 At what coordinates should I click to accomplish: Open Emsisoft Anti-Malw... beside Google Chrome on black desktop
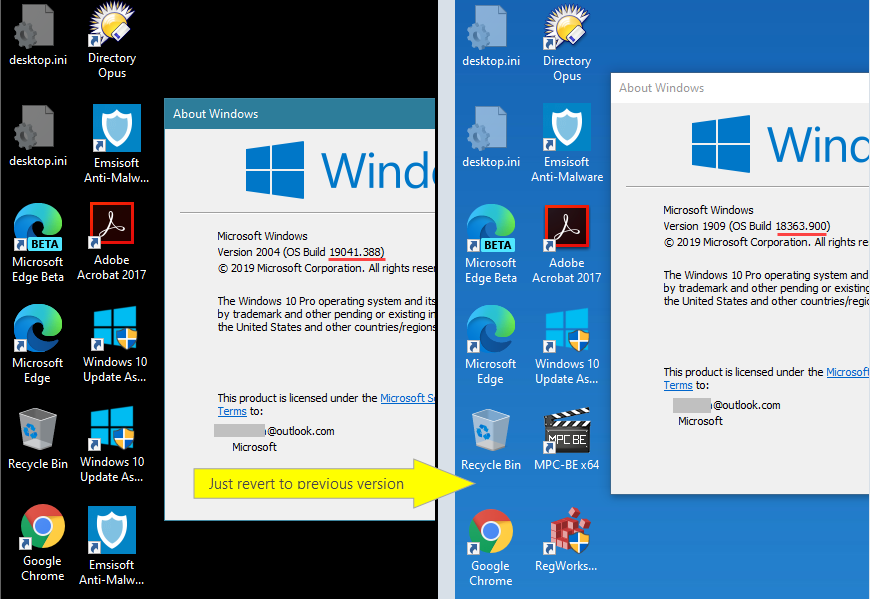click(x=112, y=546)
